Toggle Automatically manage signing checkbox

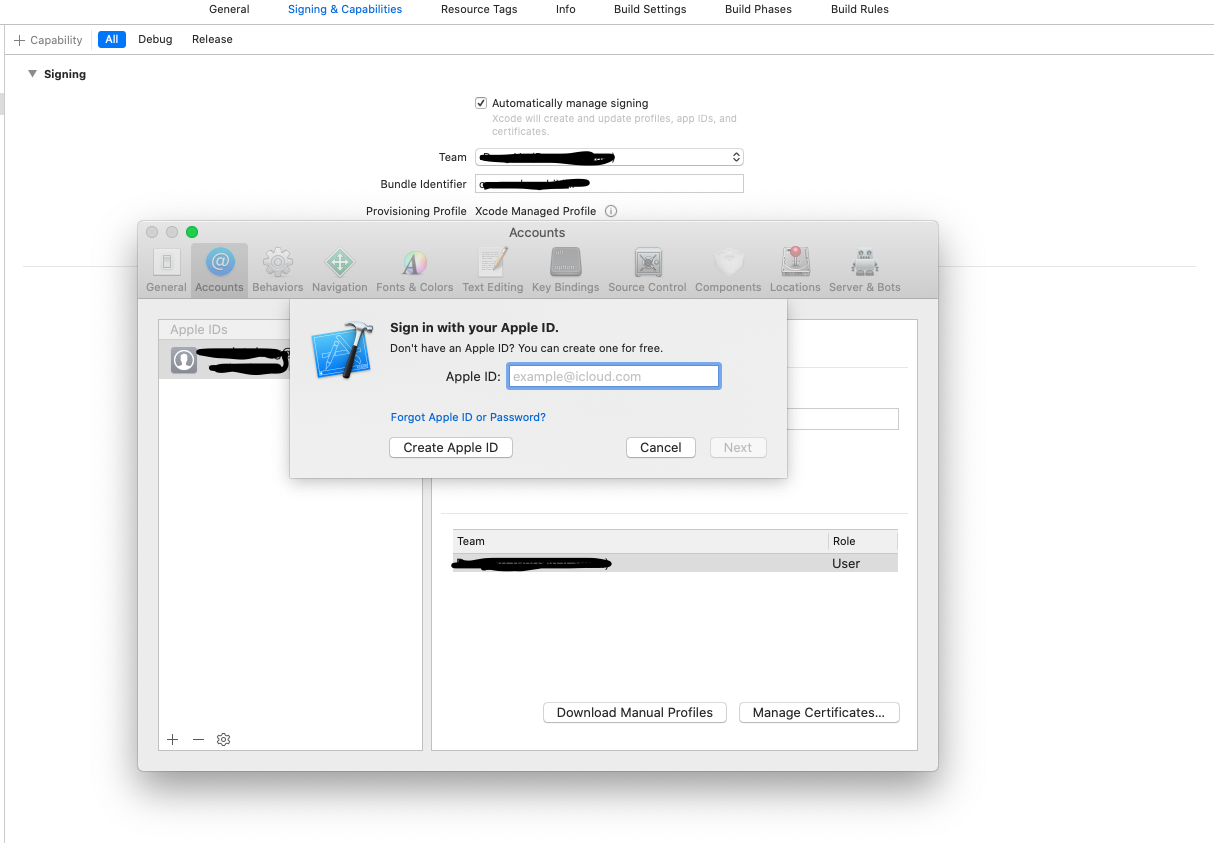[481, 103]
